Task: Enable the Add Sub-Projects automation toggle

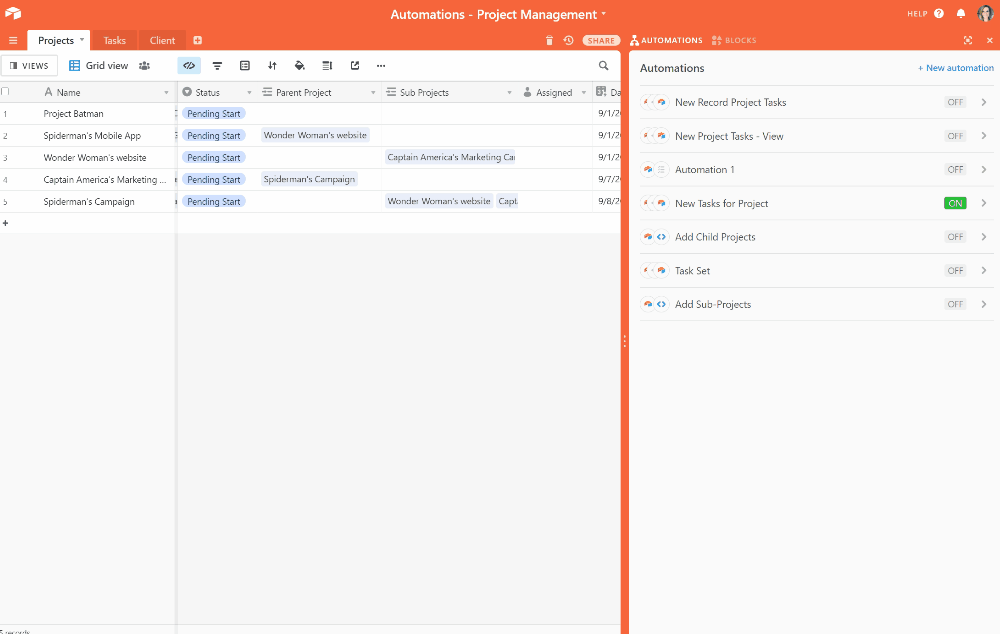Action: point(955,305)
